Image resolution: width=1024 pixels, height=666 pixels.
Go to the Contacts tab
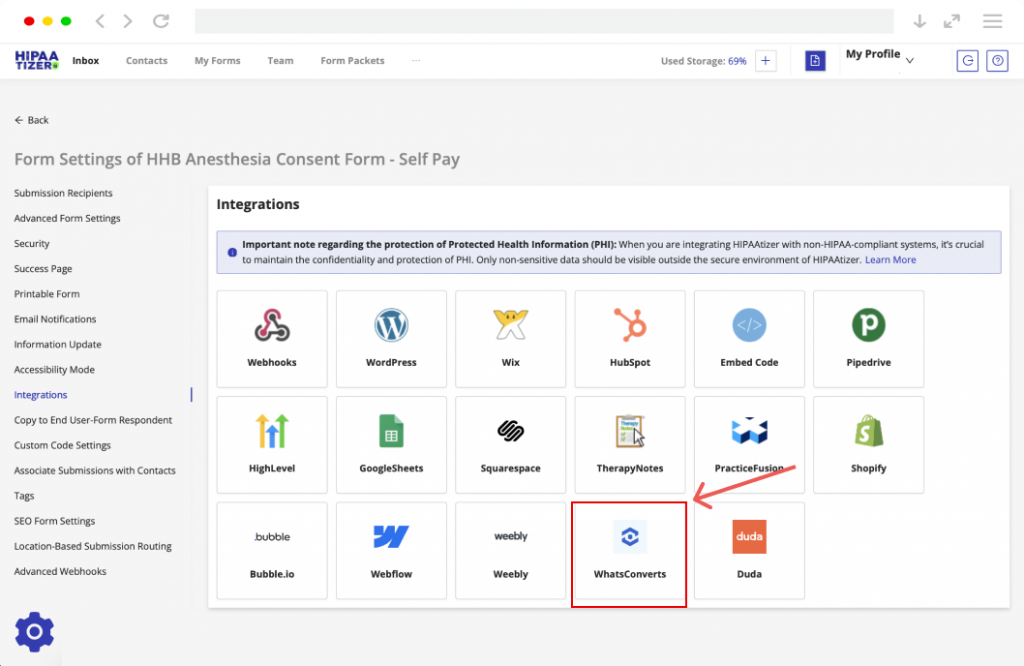[x=147, y=61]
